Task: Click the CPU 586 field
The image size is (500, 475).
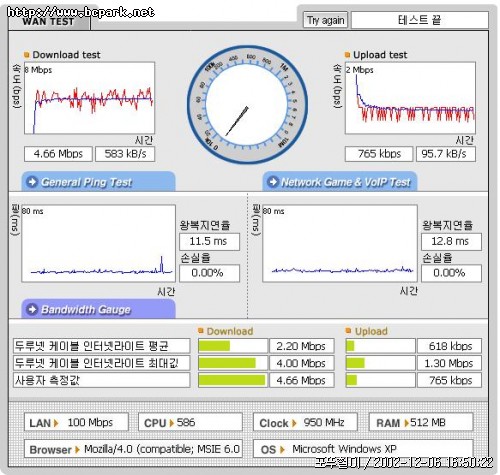Action: (x=190, y=422)
